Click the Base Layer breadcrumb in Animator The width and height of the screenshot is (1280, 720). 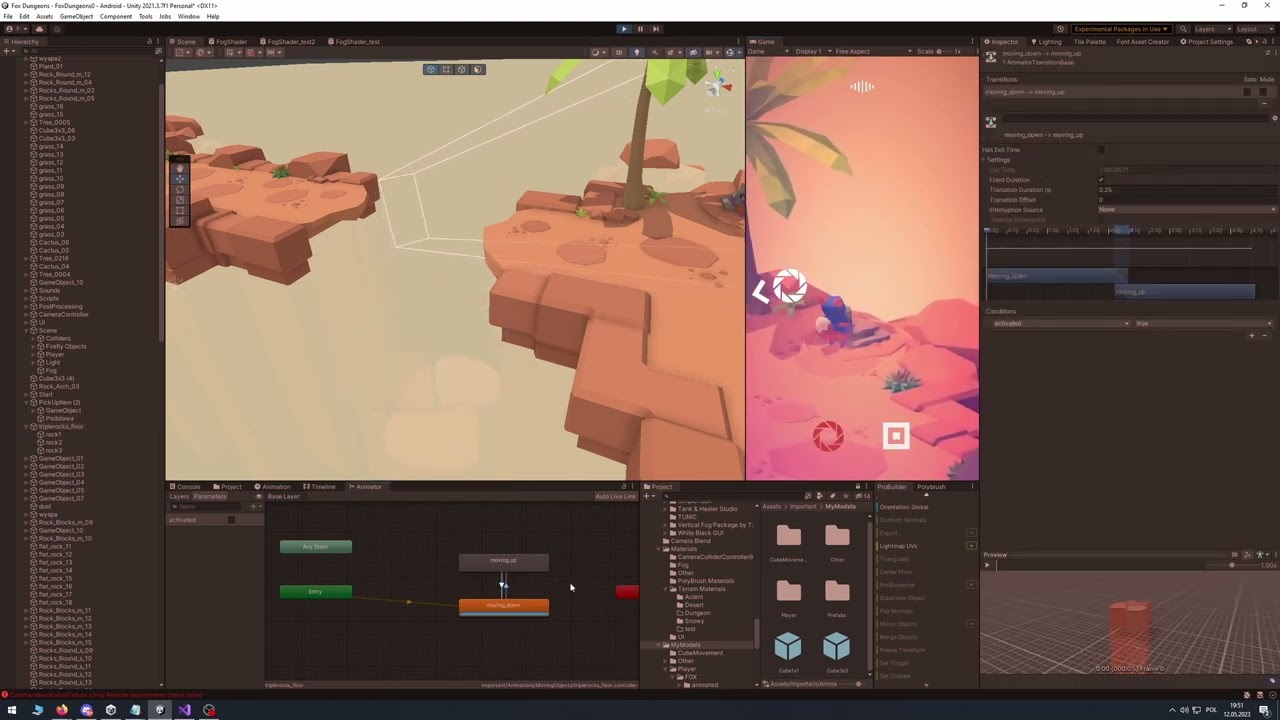283,496
